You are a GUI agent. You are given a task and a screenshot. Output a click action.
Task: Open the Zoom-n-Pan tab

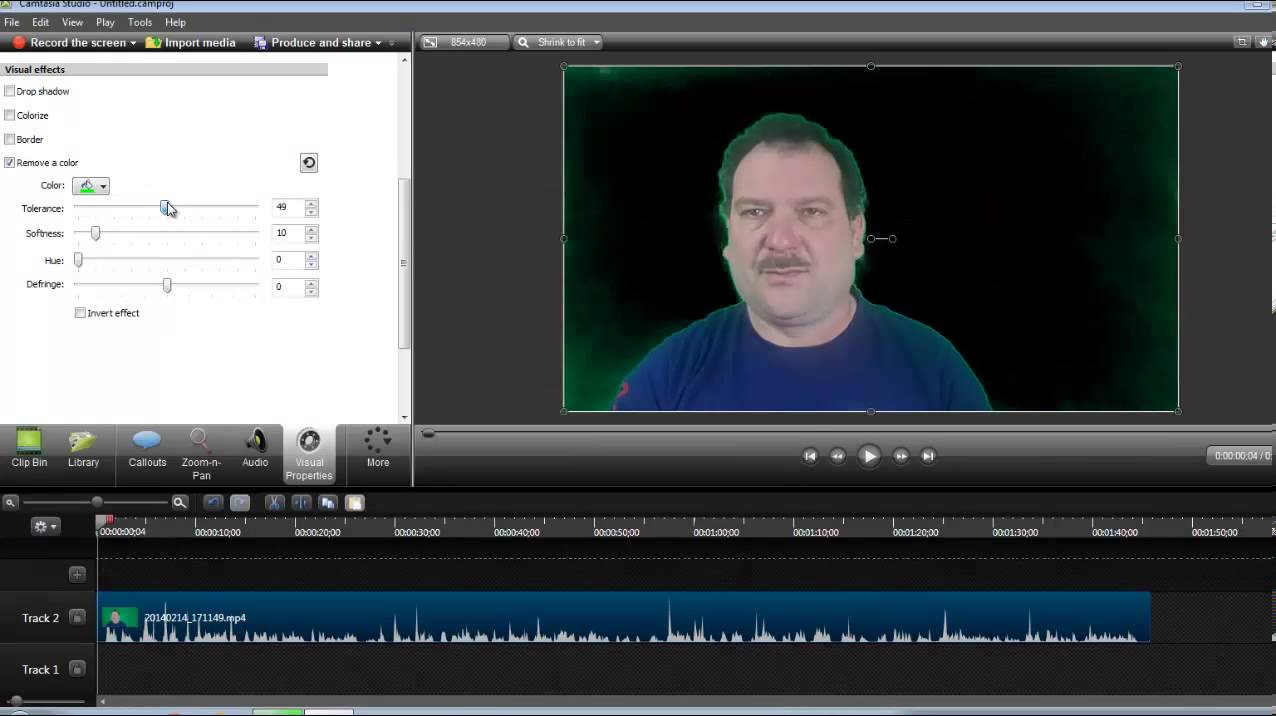(x=201, y=453)
